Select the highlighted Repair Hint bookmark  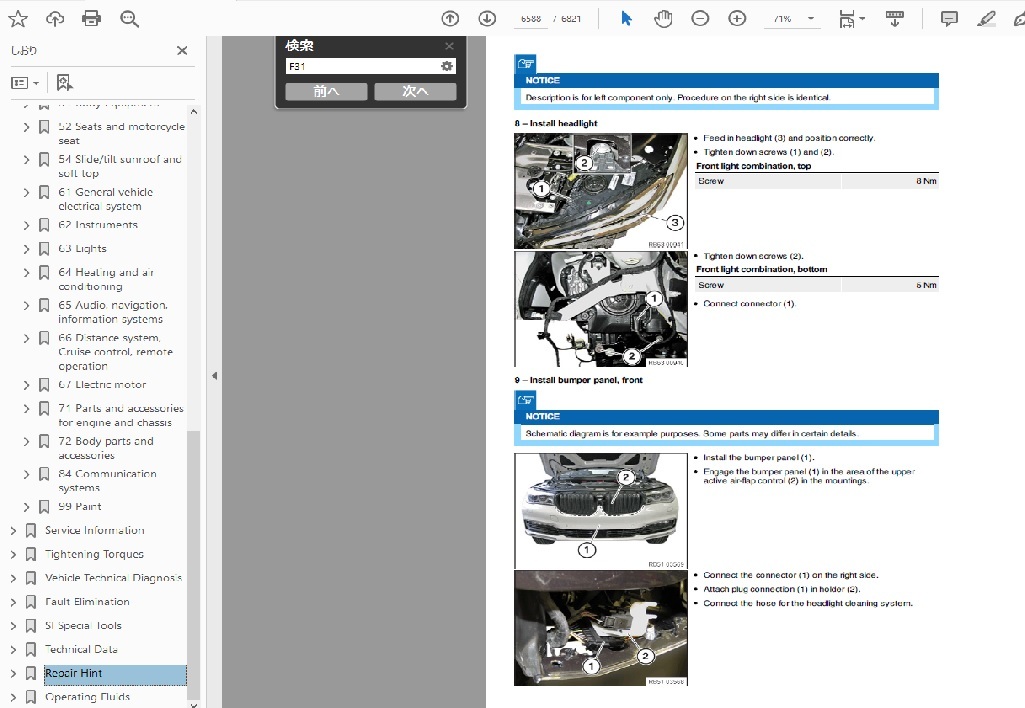[115, 673]
